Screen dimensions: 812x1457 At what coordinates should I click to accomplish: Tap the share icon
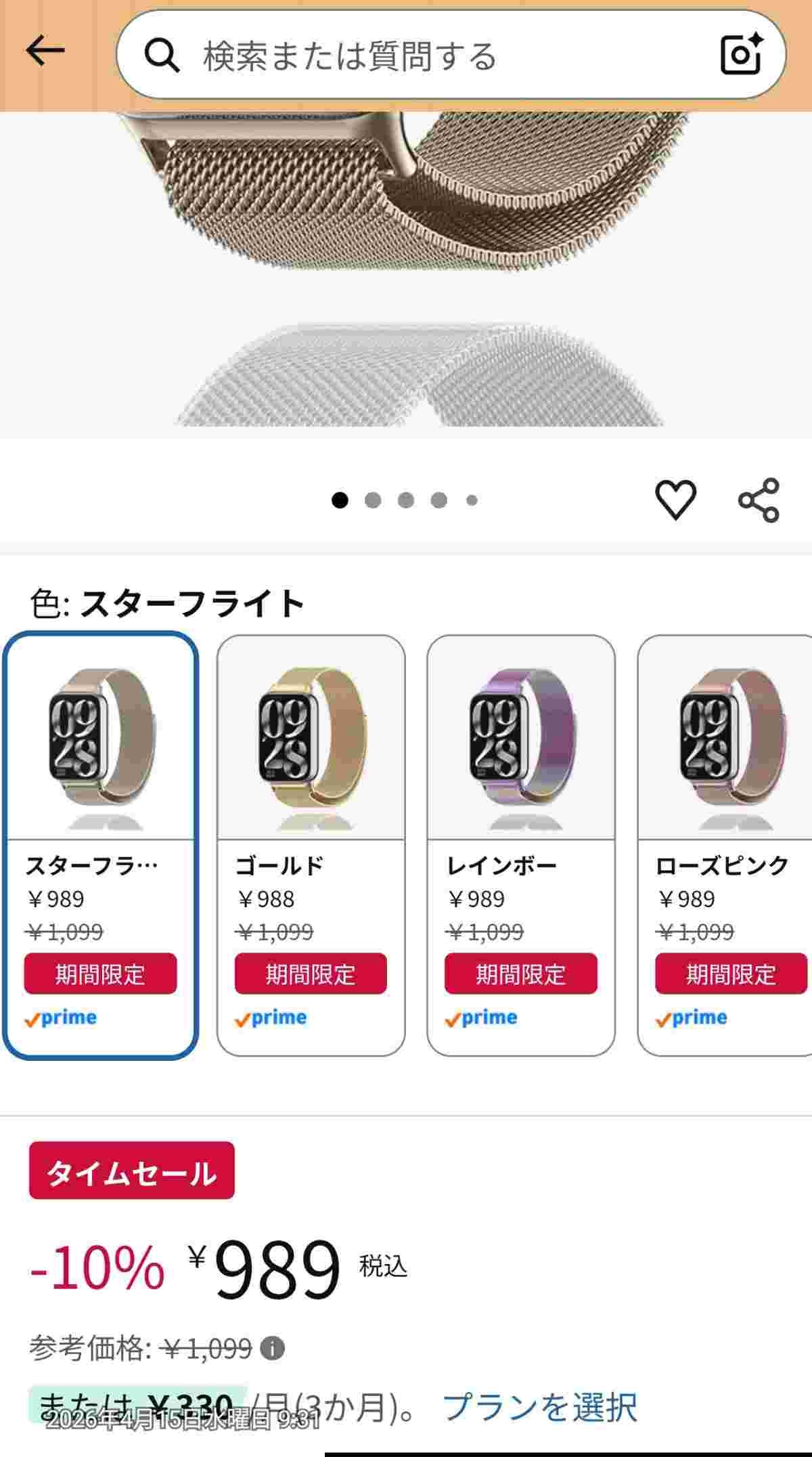(759, 500)
